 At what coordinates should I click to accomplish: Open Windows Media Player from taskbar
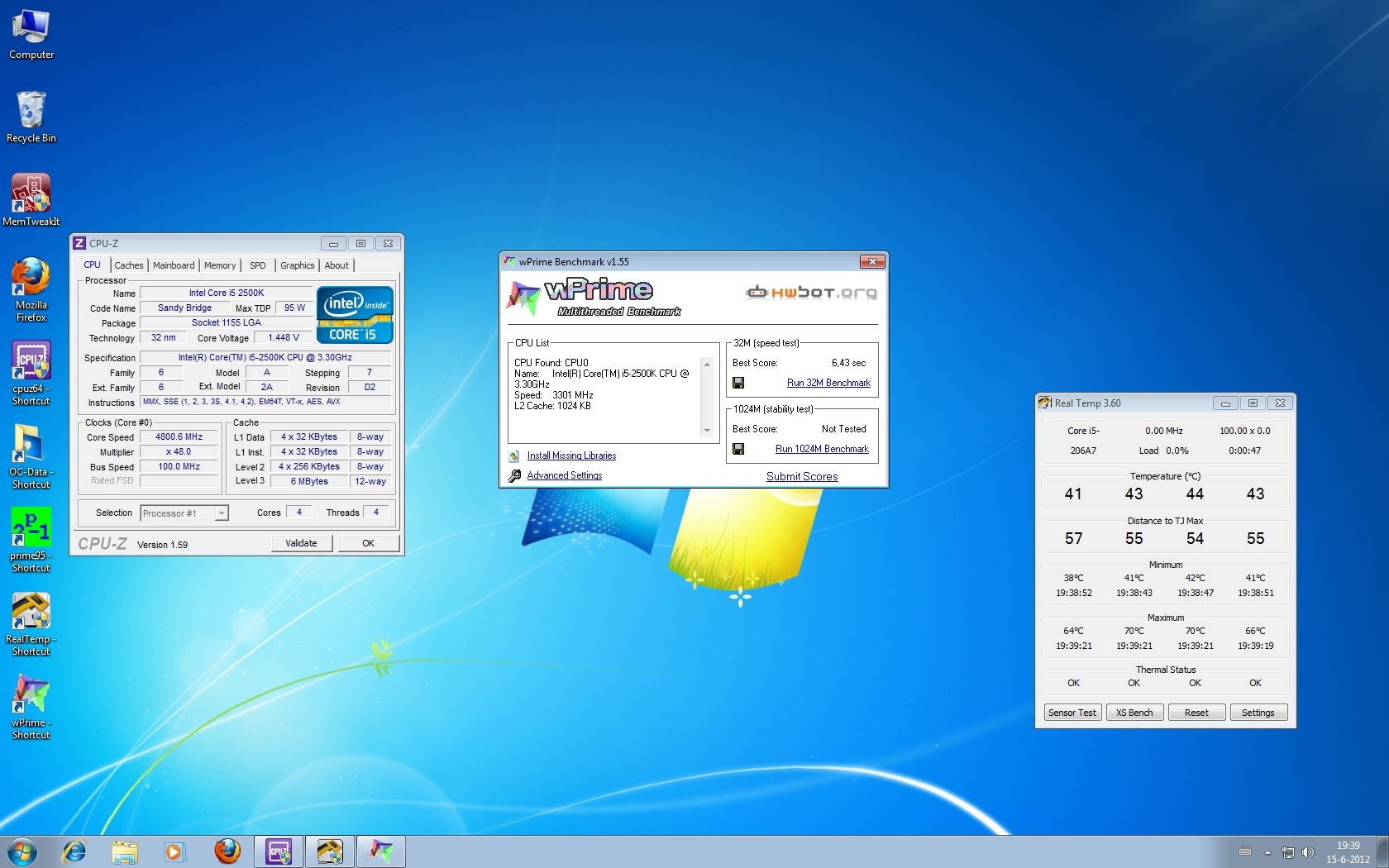(x=174, y=851)
